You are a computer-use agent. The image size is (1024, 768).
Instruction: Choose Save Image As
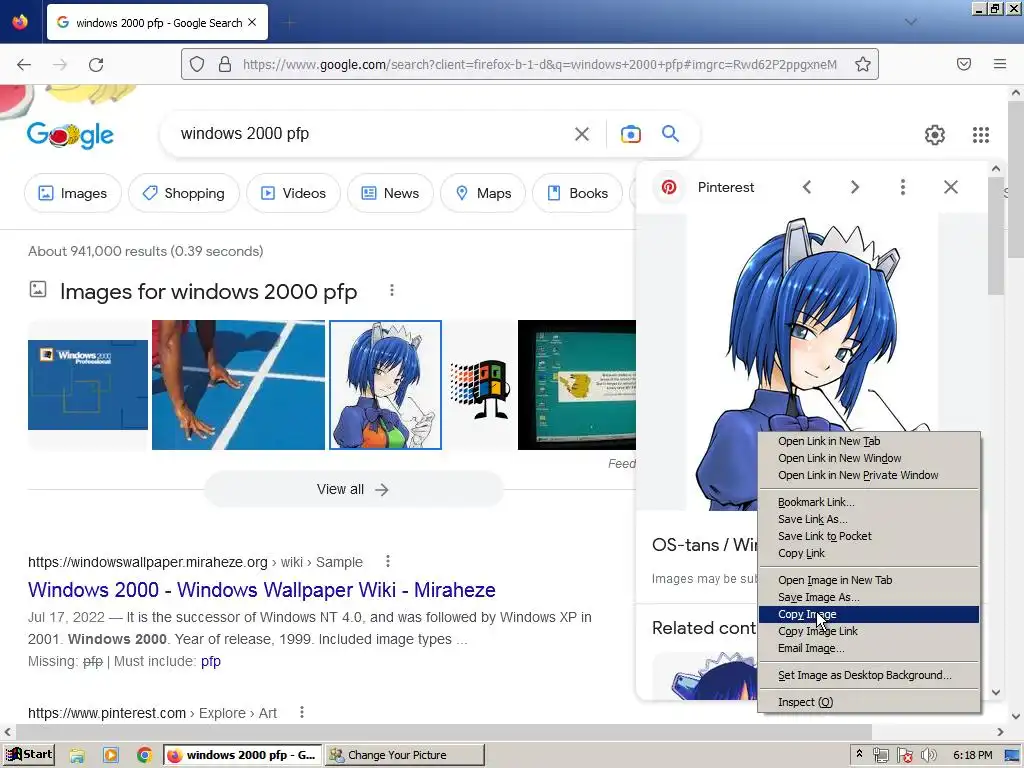pos(869,597)
